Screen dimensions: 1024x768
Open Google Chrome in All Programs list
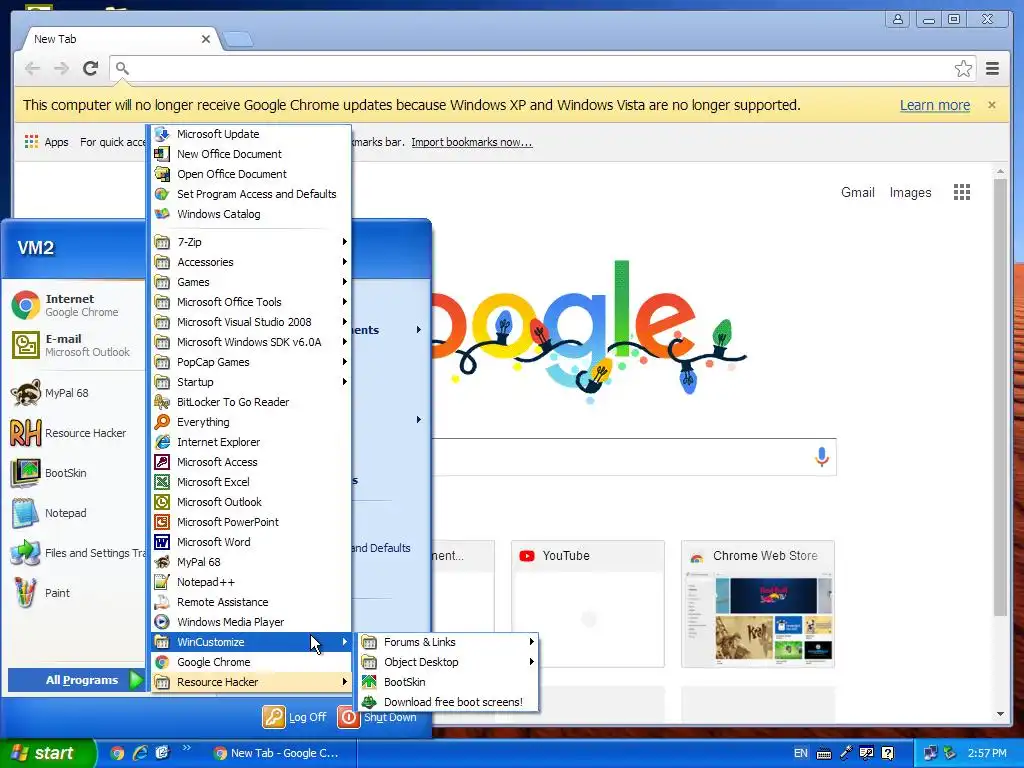click(x=251, y=662)
